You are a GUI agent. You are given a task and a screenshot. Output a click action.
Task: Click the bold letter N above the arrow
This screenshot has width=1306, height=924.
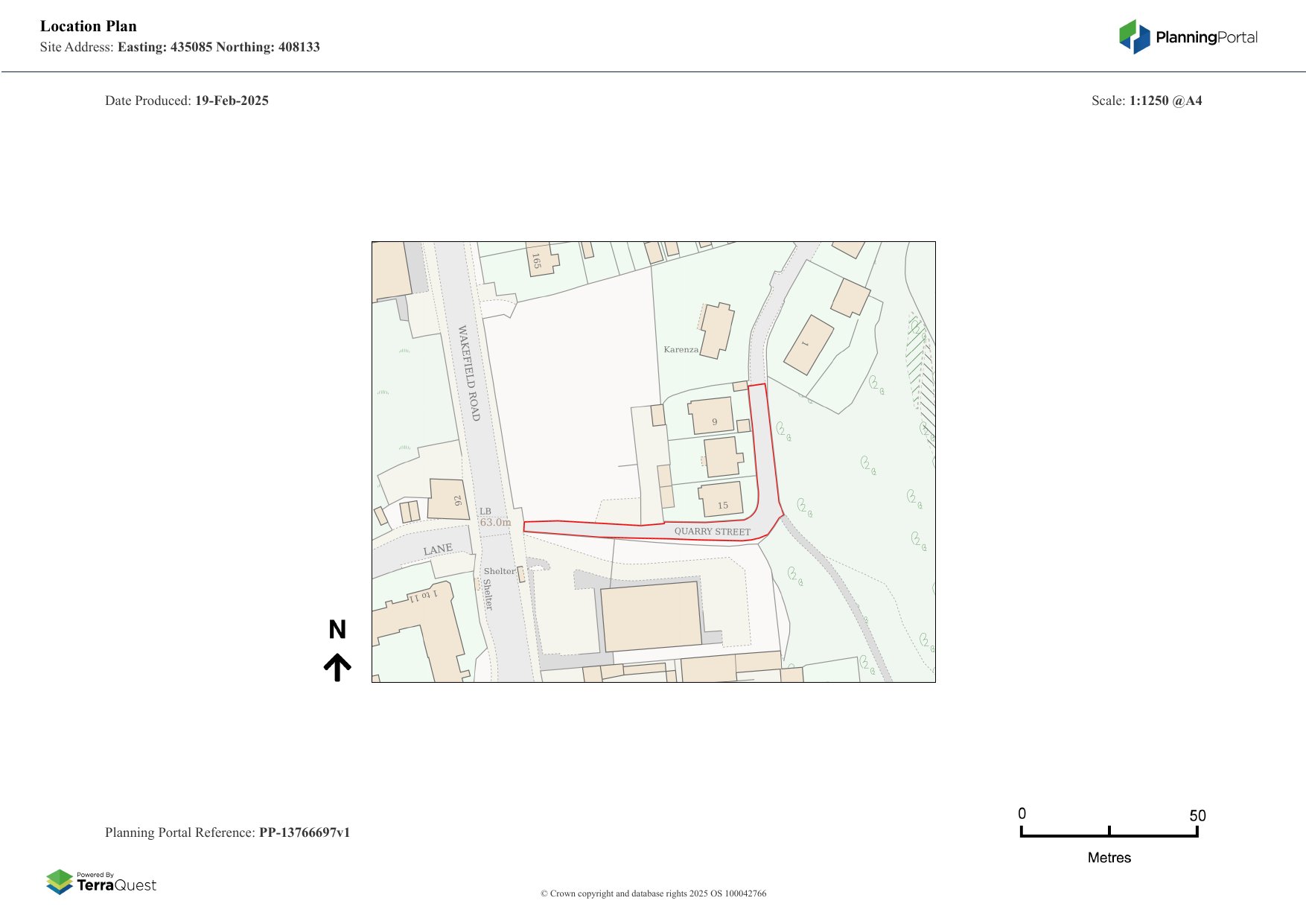coord(337,630)
